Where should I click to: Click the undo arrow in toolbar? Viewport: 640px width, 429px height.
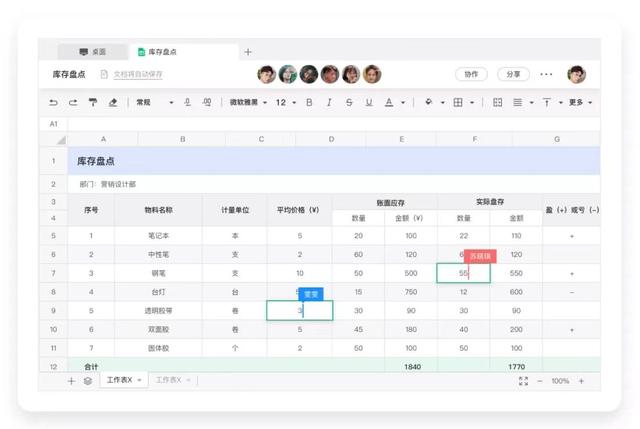click(x=54, y=102)
